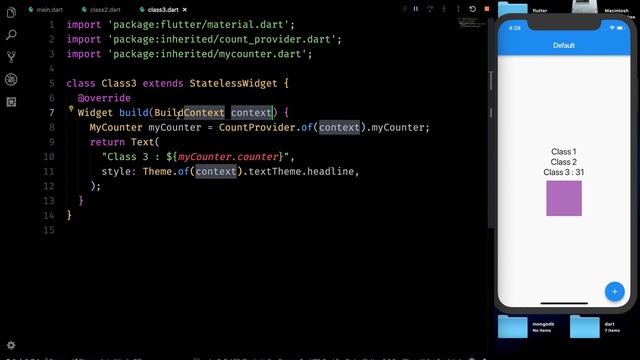Select the mongodb desktop folder
This screenshot has width=640, height=360.
513,327
